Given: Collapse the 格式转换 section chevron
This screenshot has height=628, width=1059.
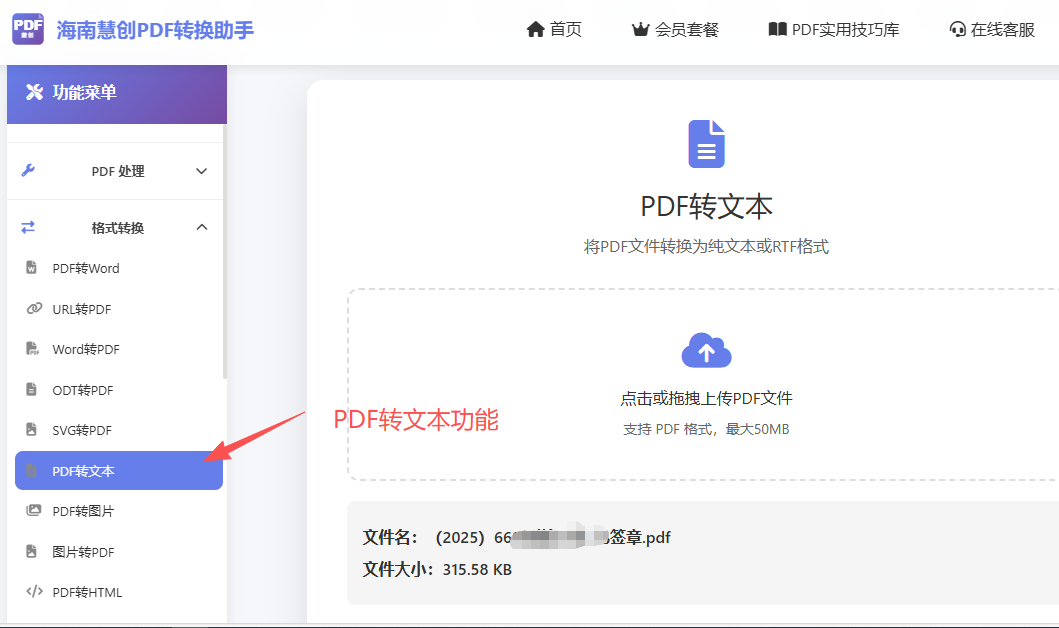Looking at the screenshot, I should (201, 228).
